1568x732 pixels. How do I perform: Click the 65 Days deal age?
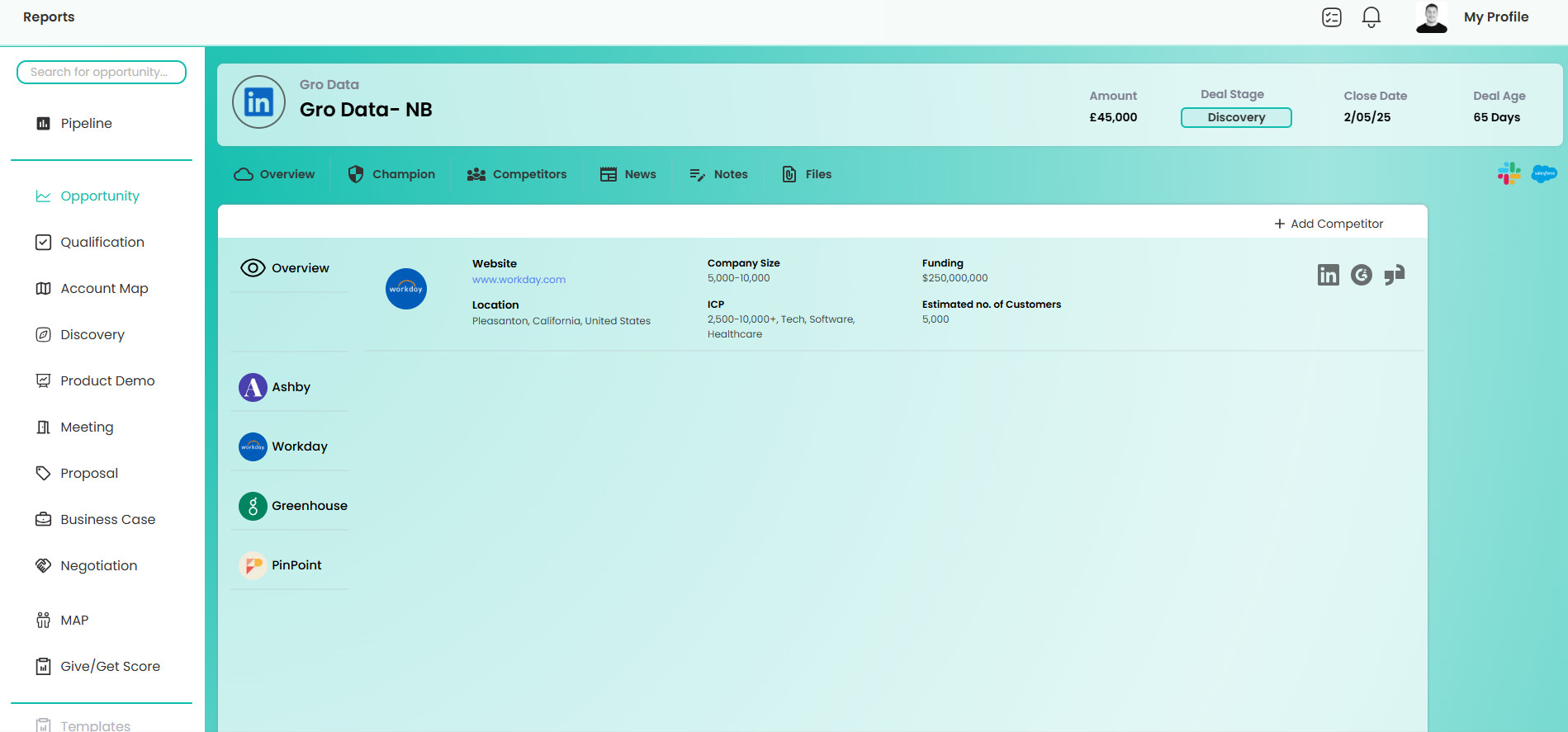[x=1497, y=117]
